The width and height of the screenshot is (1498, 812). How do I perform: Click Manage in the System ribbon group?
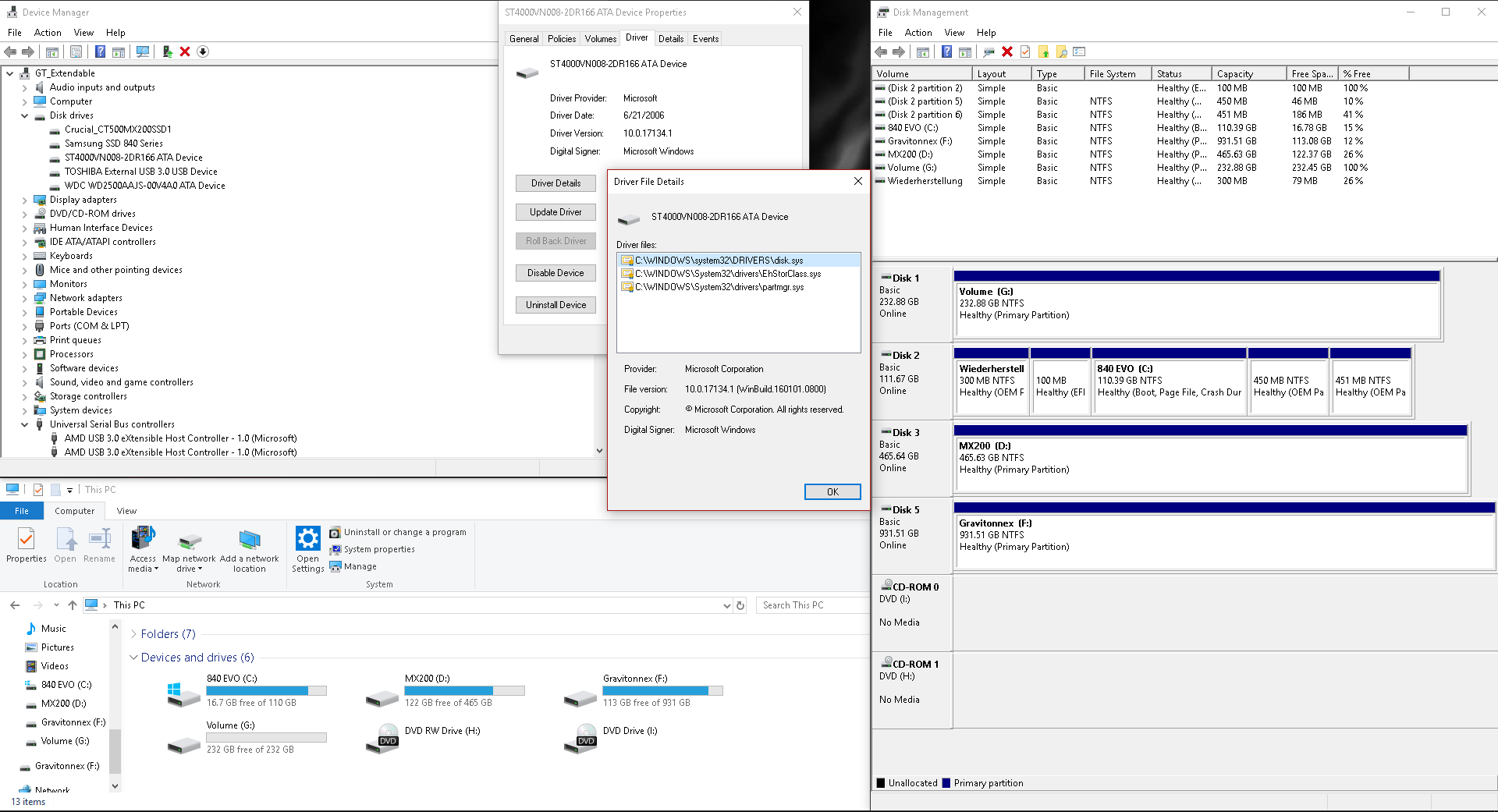pyautogui.click(x=353, y=566)
